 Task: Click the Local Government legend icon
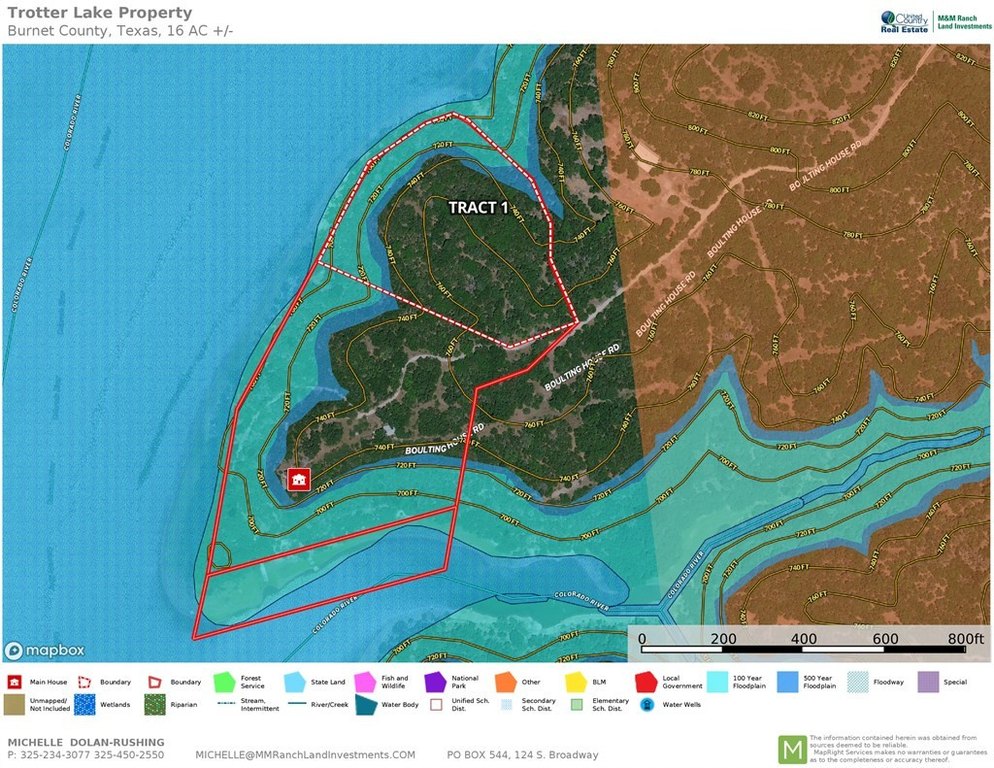point(646,682)
